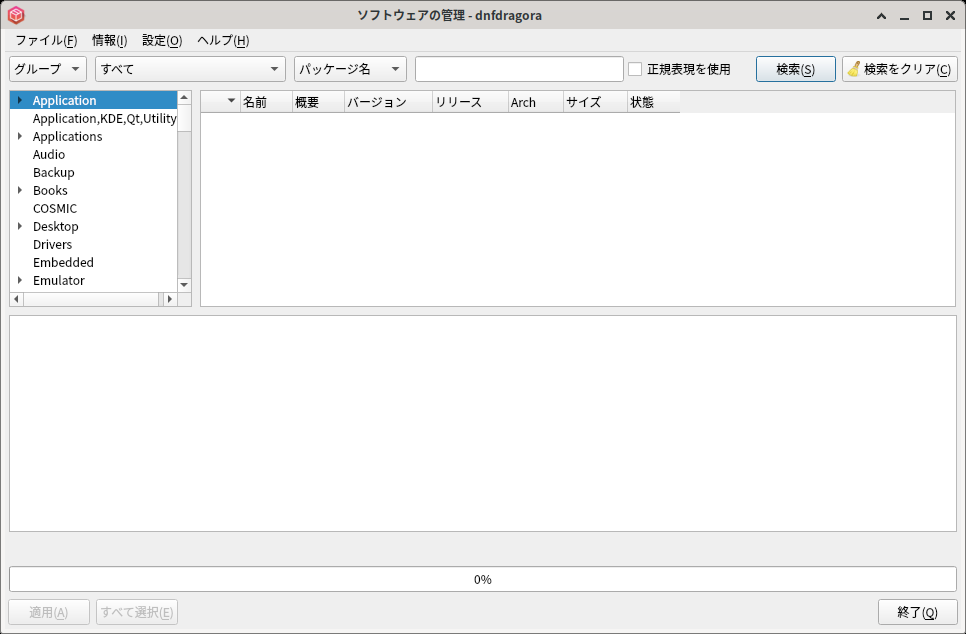
Task: Click the 終了(Q) quit button
Action: pyautogui.click(x=918, y=612)
